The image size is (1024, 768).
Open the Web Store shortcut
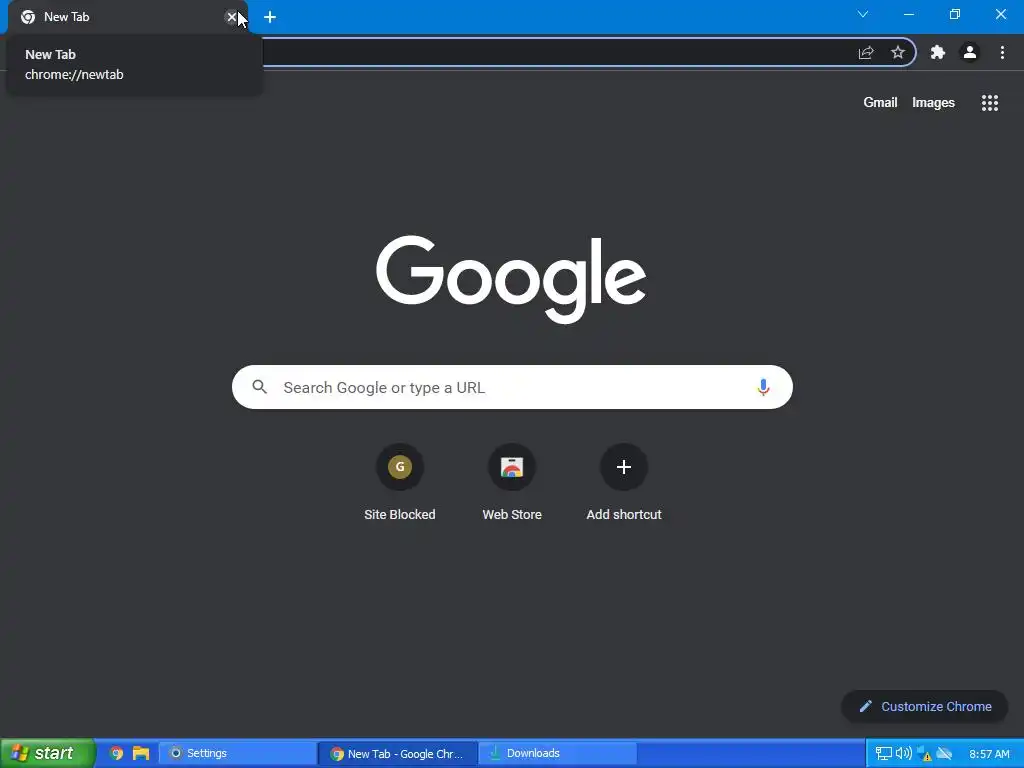point(512,482)
